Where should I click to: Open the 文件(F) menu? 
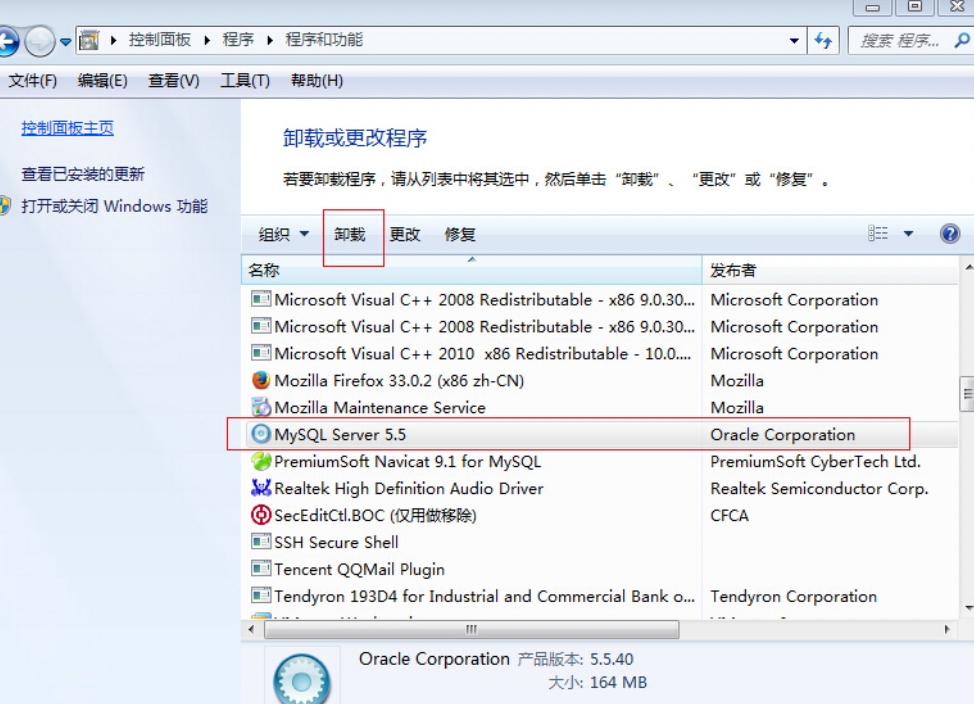[x=32, y=81]
